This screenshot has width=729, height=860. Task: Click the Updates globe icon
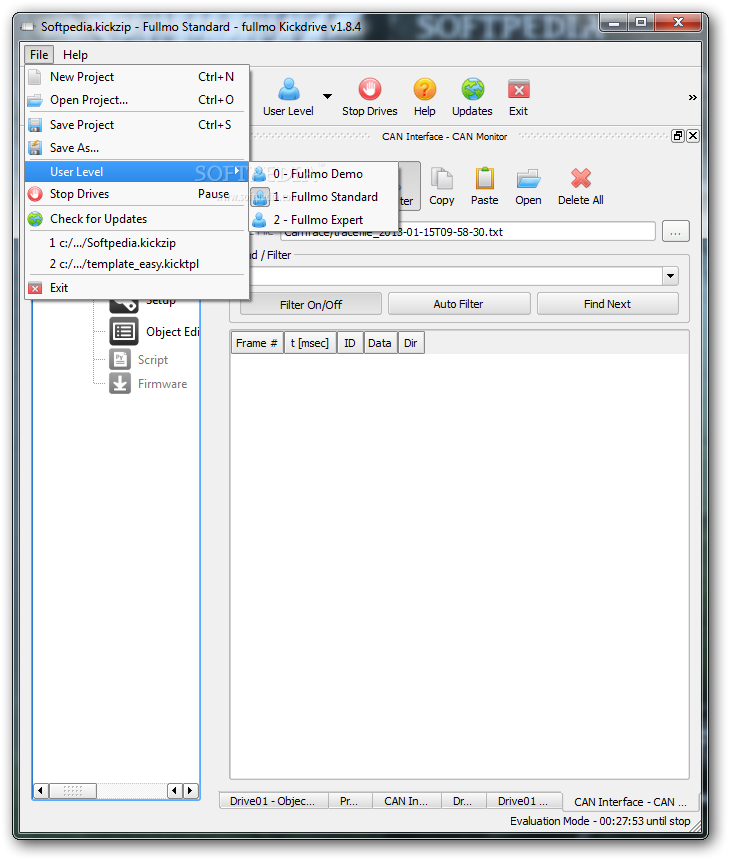tap(472, 89)
